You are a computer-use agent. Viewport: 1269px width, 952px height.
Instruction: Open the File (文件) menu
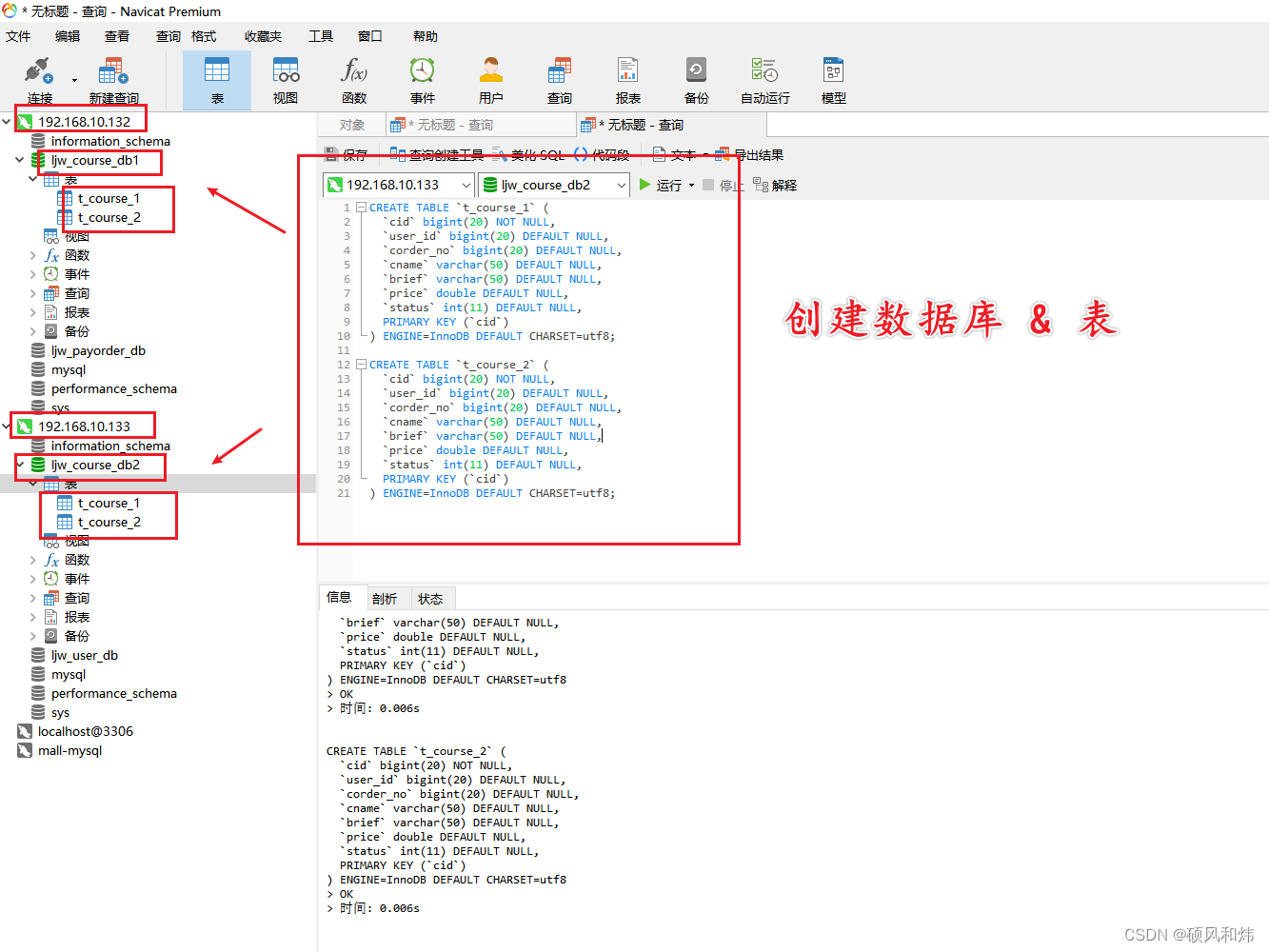pos(18,36)
